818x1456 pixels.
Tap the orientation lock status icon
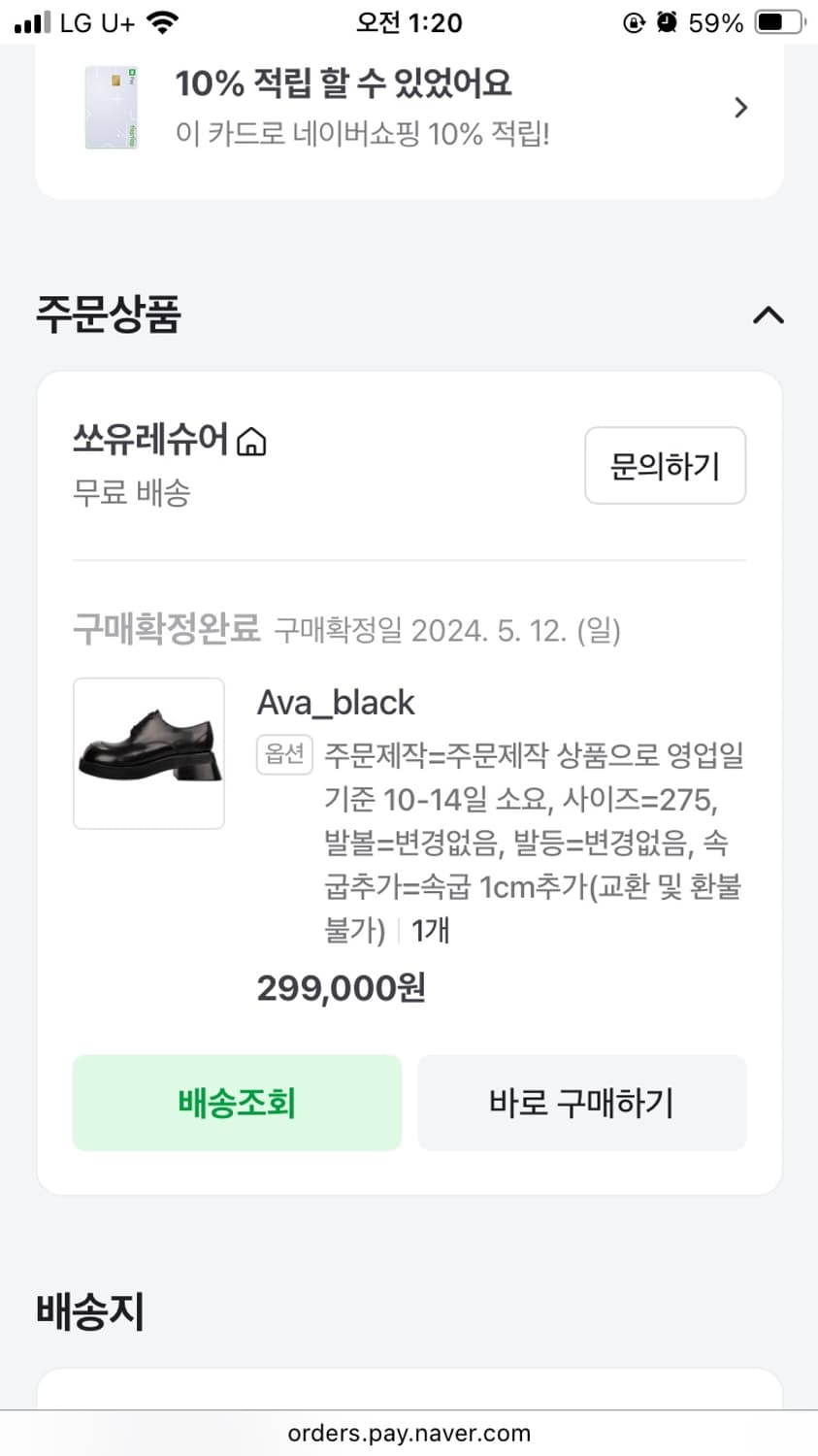tap(634, 22)
